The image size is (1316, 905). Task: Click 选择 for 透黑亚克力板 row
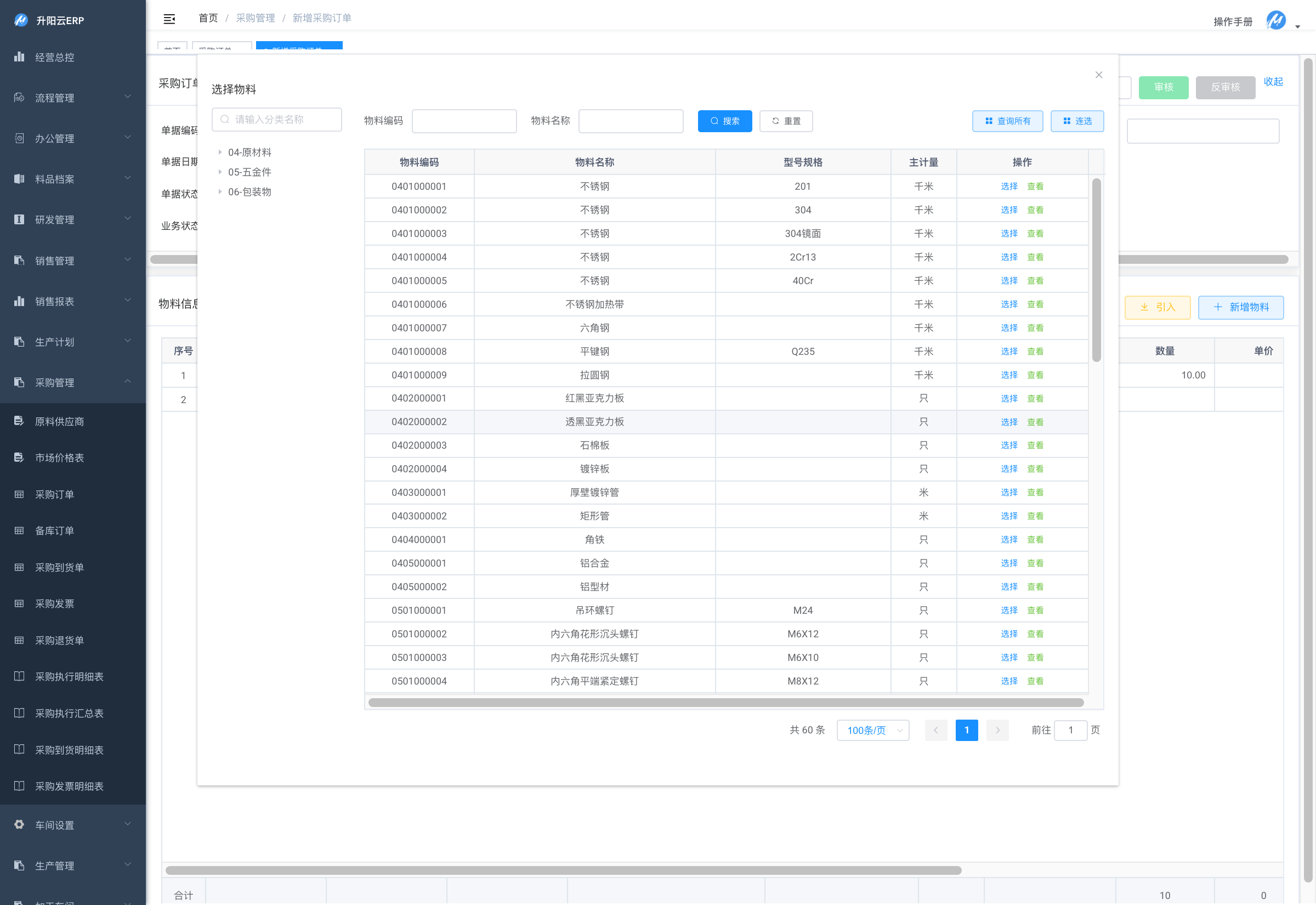(x=1009, y=422)
